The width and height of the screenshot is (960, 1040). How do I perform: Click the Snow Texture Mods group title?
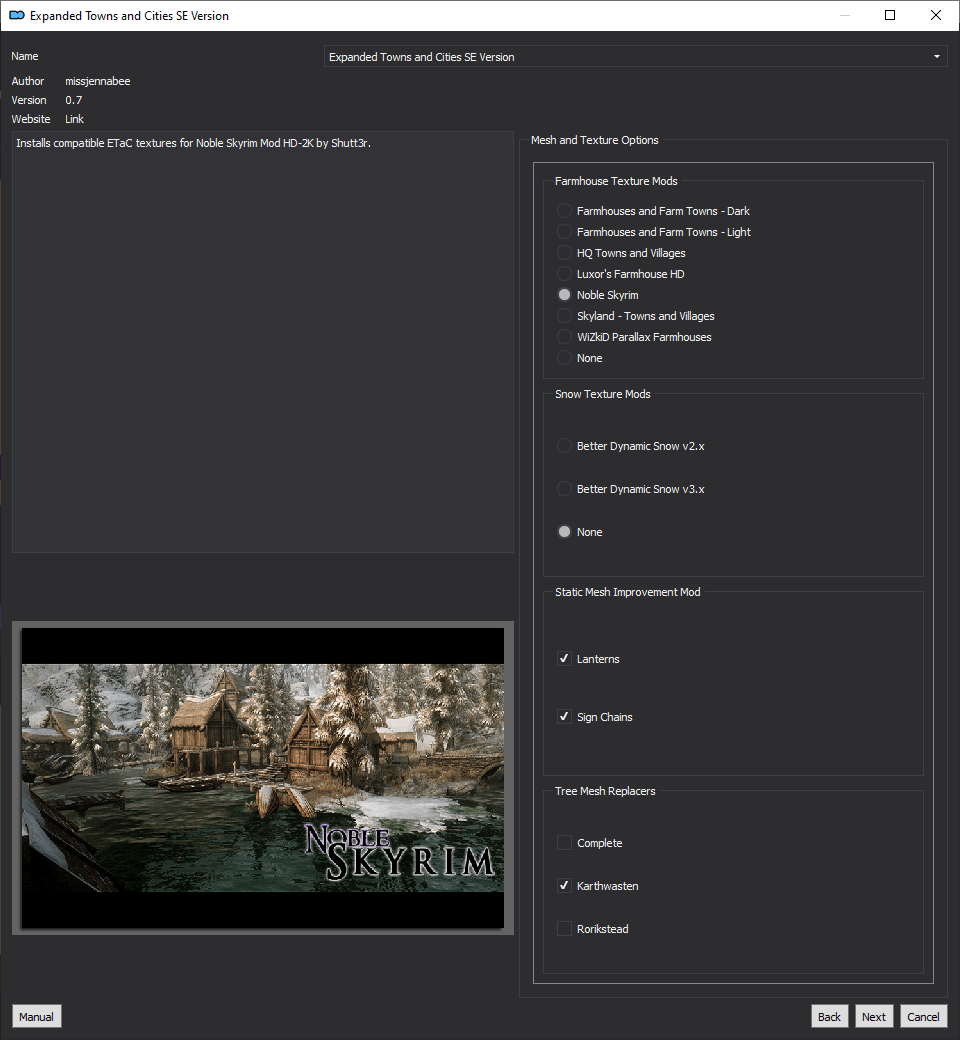(602, 394)
